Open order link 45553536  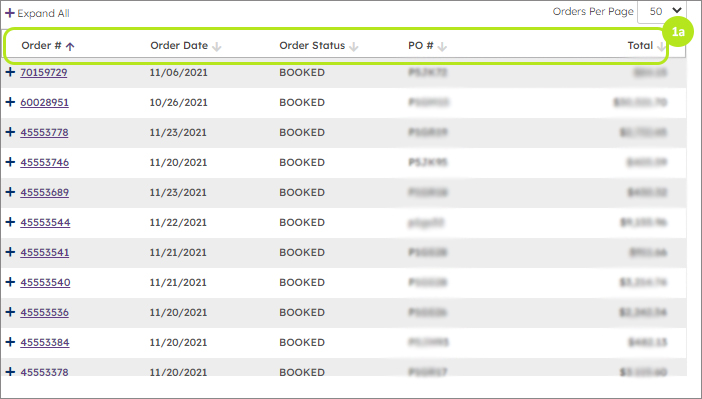(x=45, y=313)
